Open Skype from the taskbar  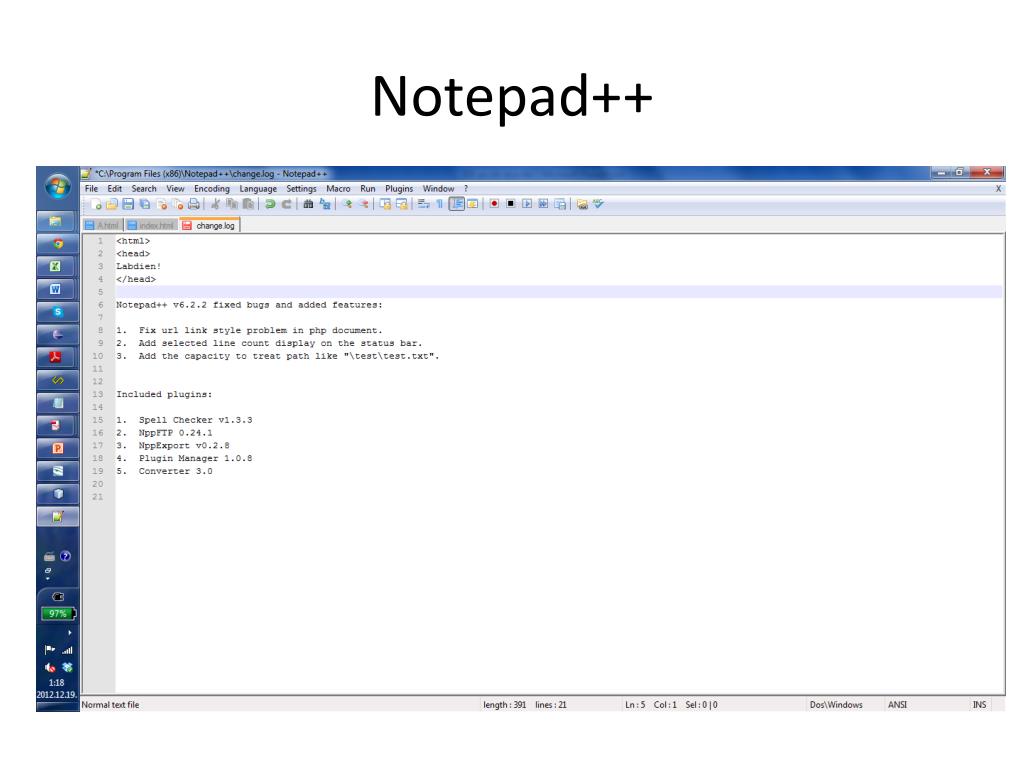57,312
